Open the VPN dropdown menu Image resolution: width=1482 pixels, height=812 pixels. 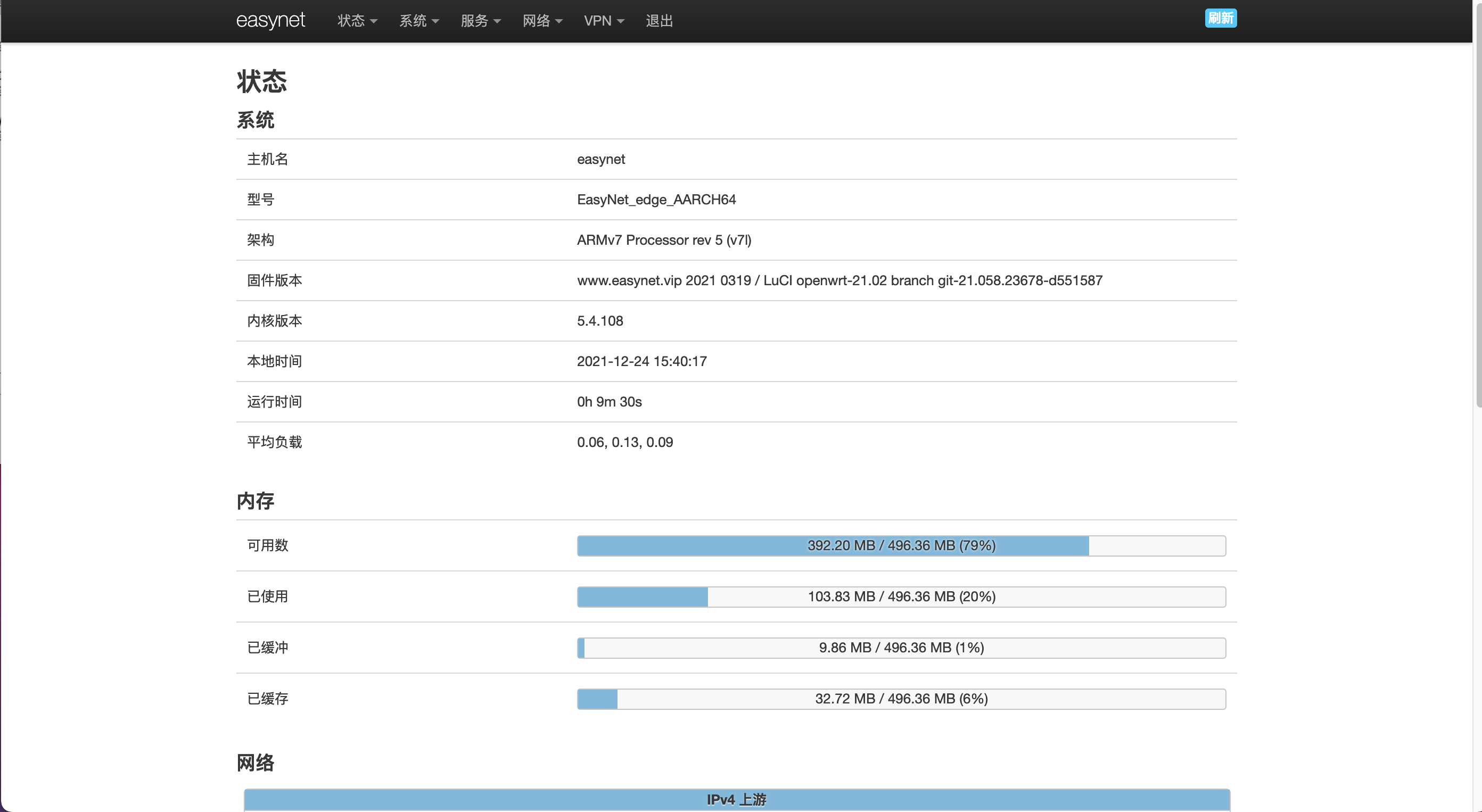coord(604,21)
